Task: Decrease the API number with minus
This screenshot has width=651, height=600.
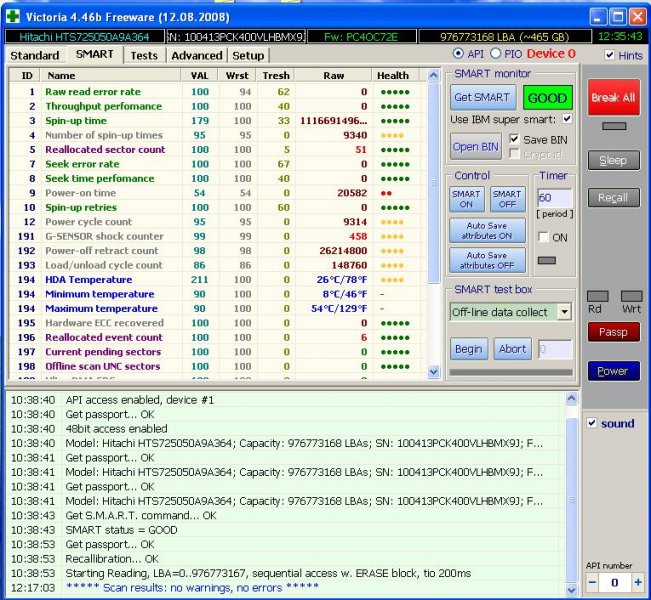Action: (x=591, y=582)
